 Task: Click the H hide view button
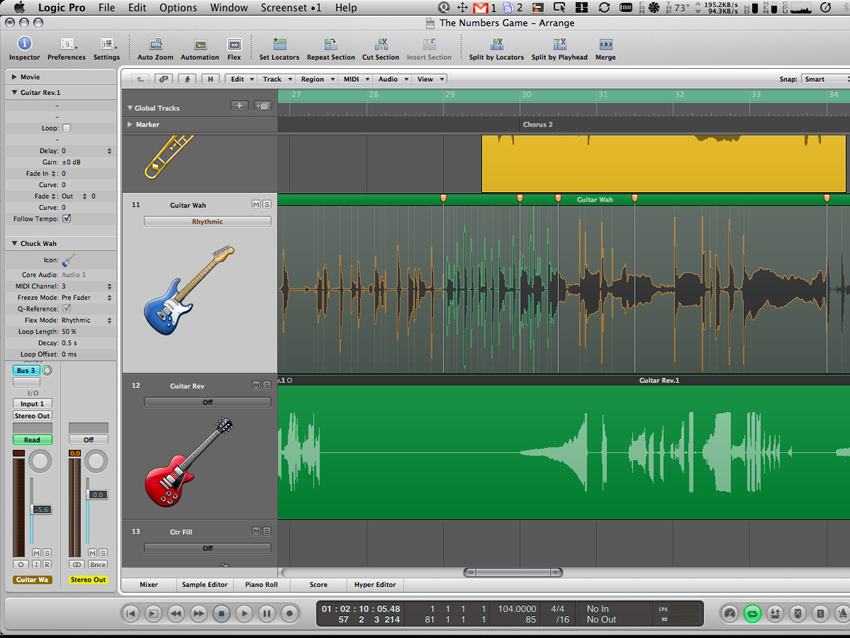210,79
